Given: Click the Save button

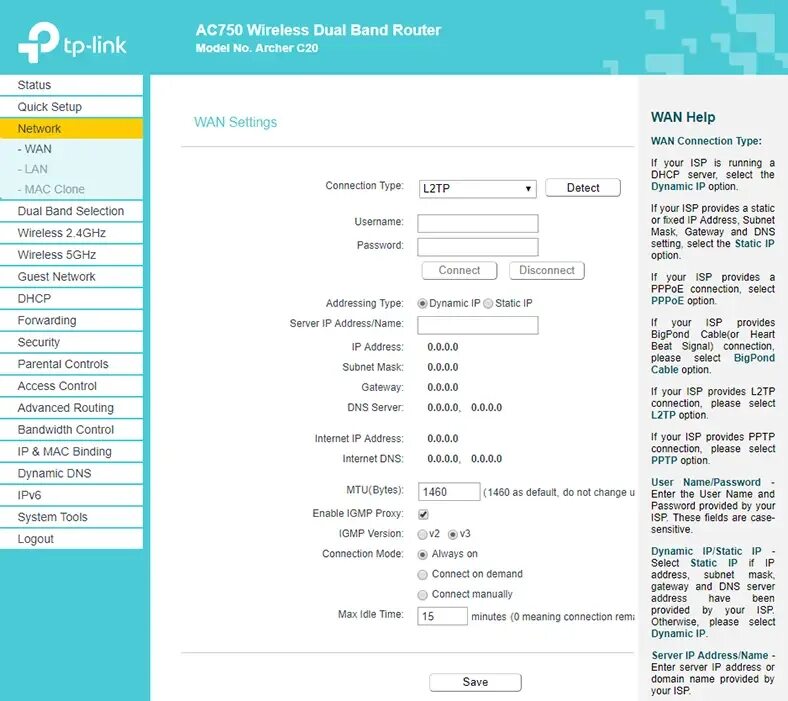Looking at the screenshot, I should pyautogui.click(x=475, y=682).
